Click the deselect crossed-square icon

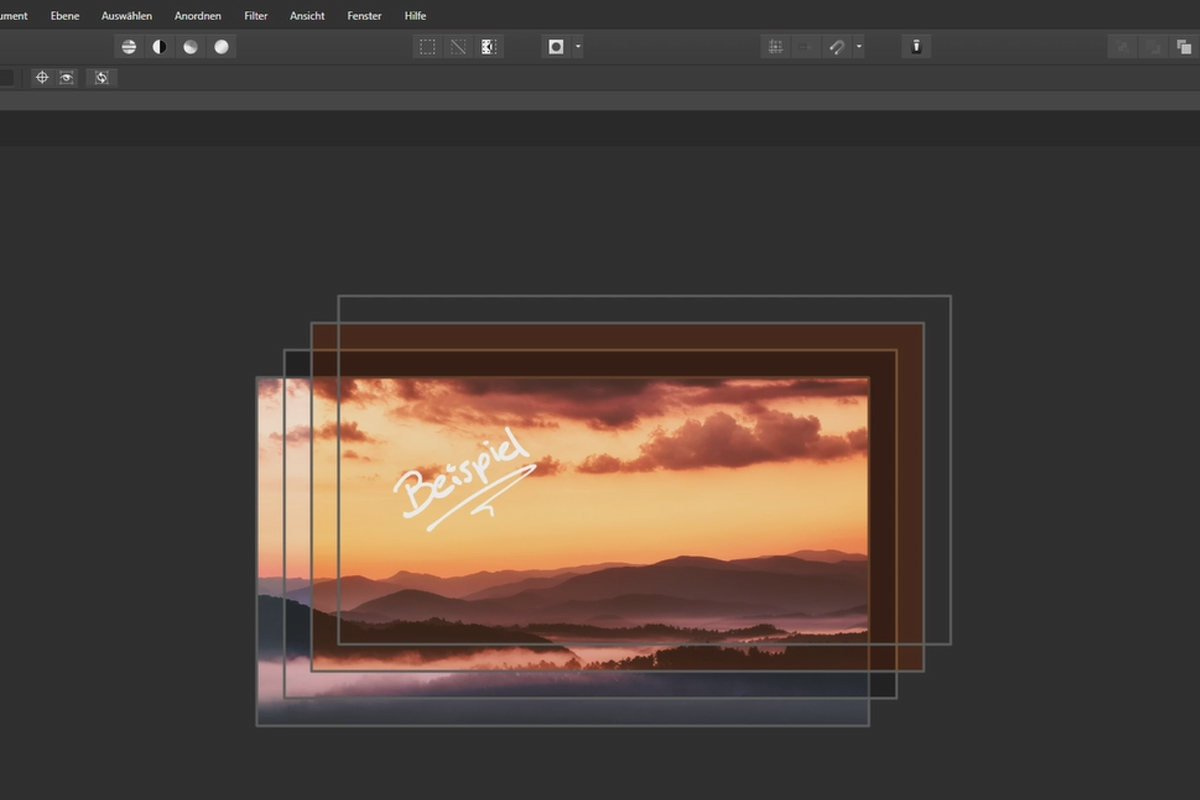pyautogui.click(x=458, y=47)
